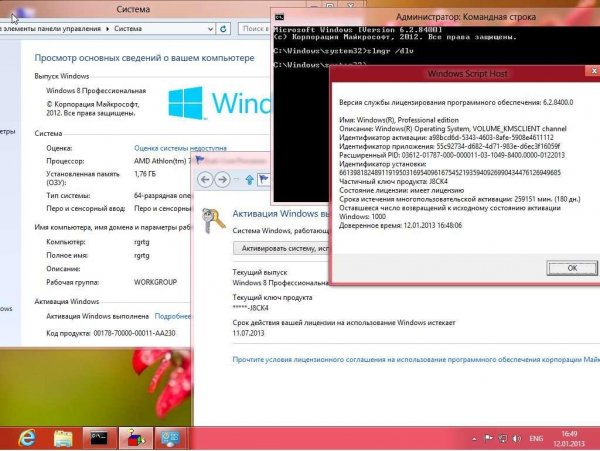
Task: Open the Action Center flag in tray
Action: [x=489, y=438]
